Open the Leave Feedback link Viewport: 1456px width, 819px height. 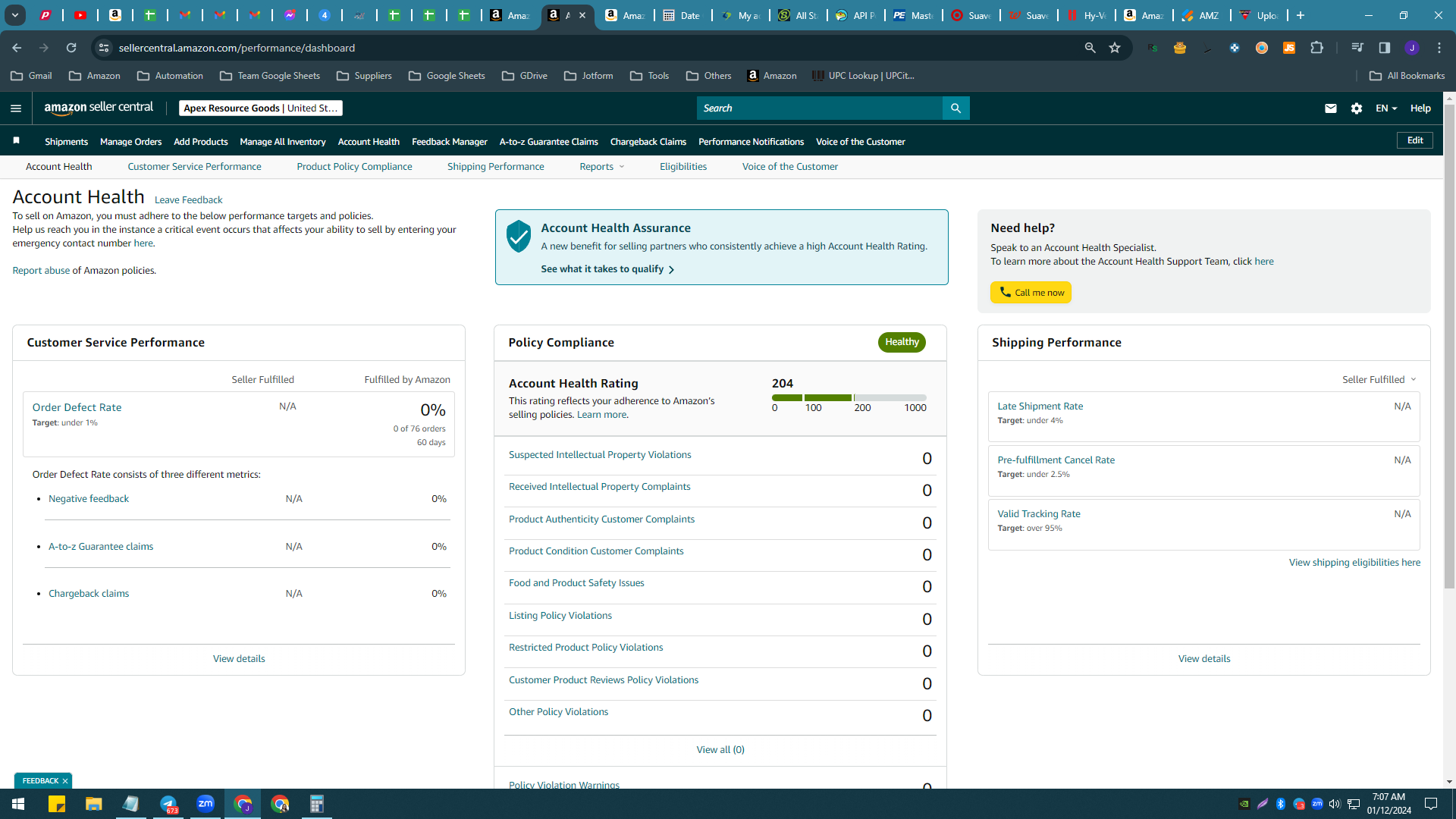[188, 200]
